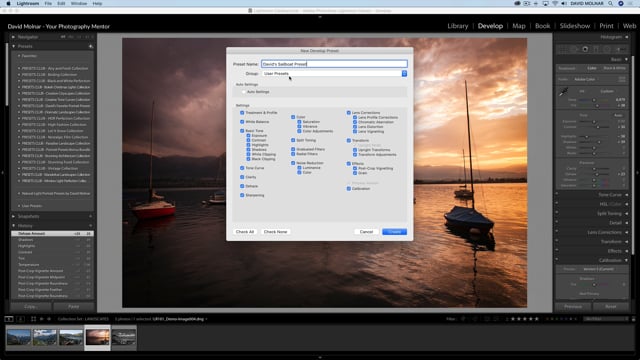This screenshot has width=640, height=360.
Task: Toggle the Post-Crop Vignetting checkbox
Action: click(355, 168)
